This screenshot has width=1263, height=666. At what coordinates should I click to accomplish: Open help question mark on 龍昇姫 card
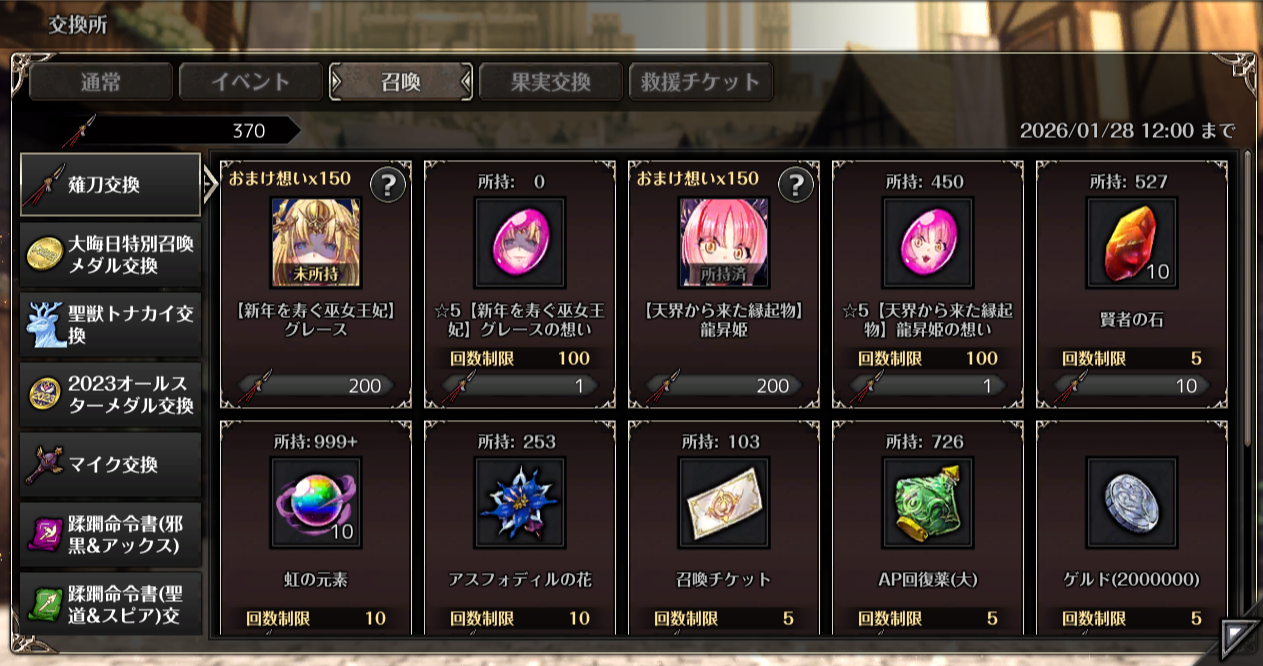click(796, 185)
